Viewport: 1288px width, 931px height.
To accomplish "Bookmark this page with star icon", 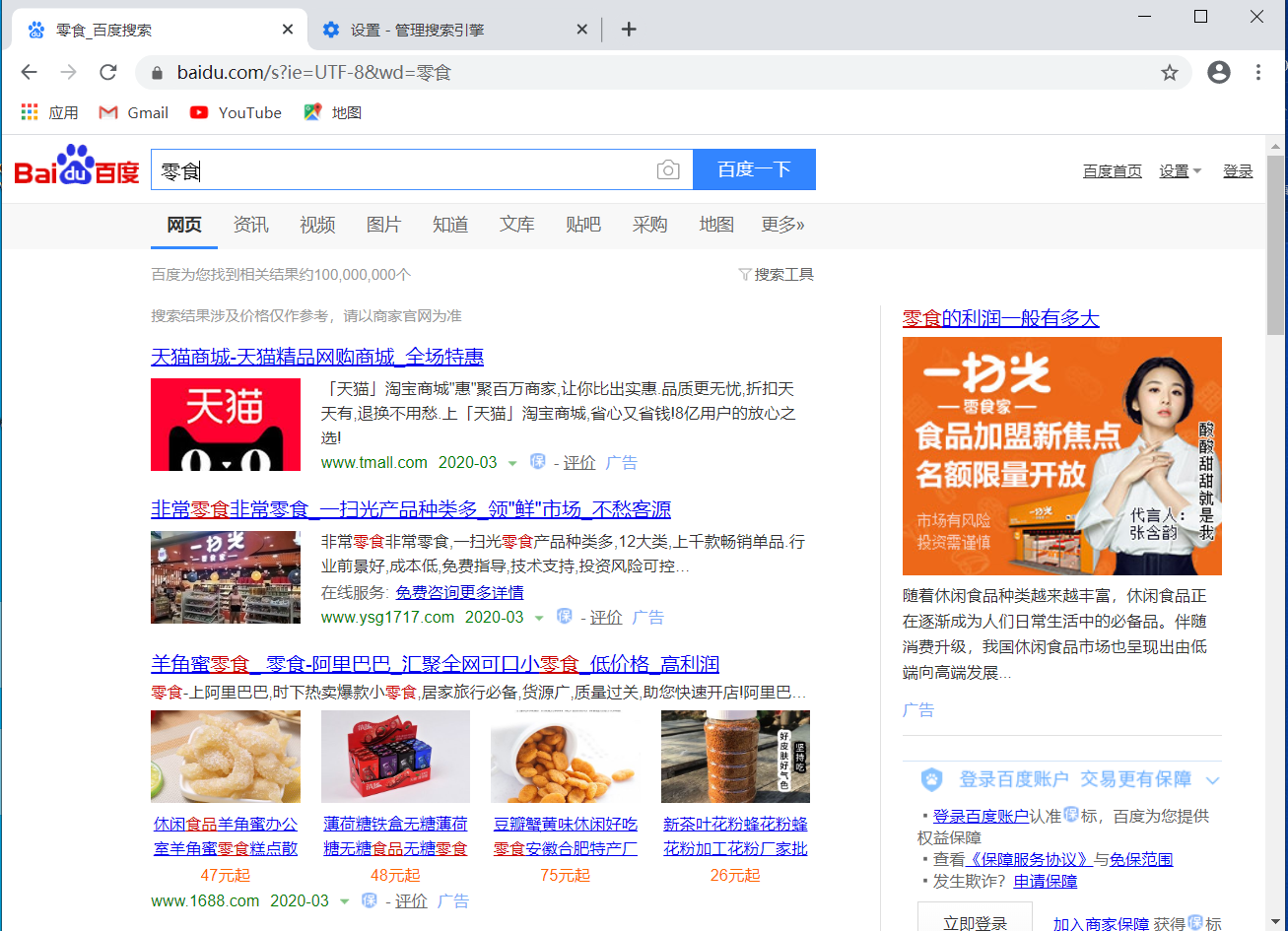I will pyautogui.click(x=1170, y=72).
